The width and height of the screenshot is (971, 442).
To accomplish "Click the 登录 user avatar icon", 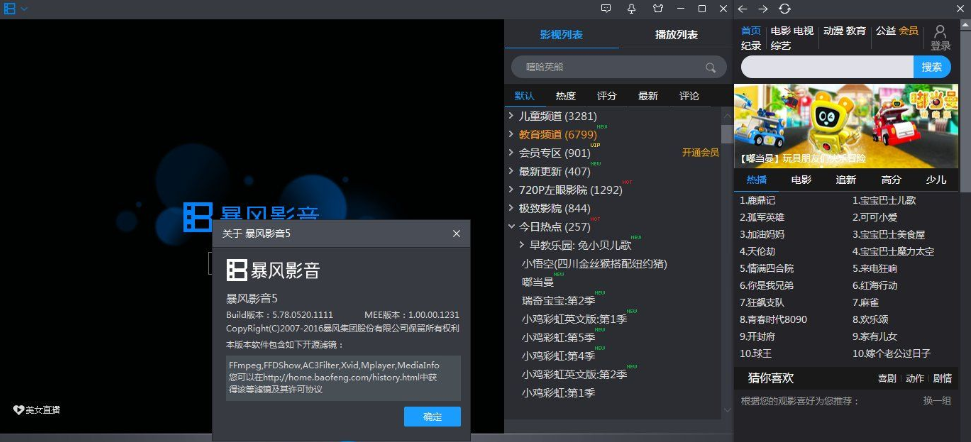I will [x=940, y=32].
